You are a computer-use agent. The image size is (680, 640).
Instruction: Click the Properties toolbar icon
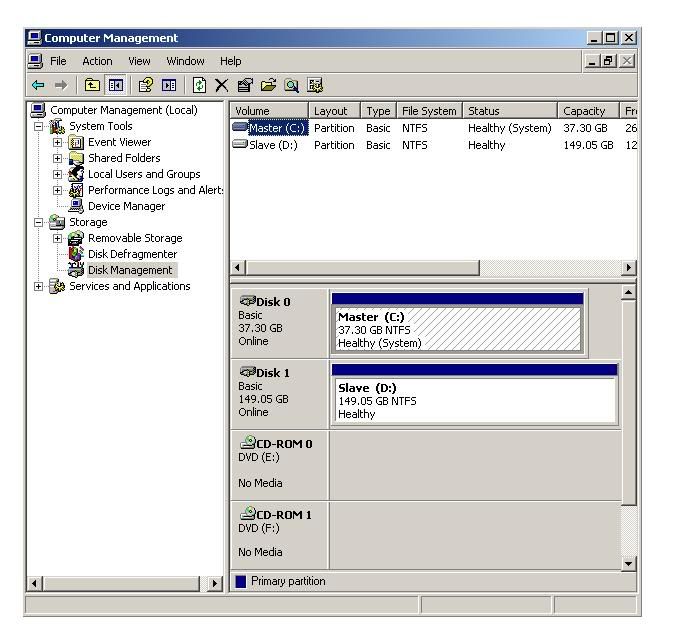tap(243, 87)
